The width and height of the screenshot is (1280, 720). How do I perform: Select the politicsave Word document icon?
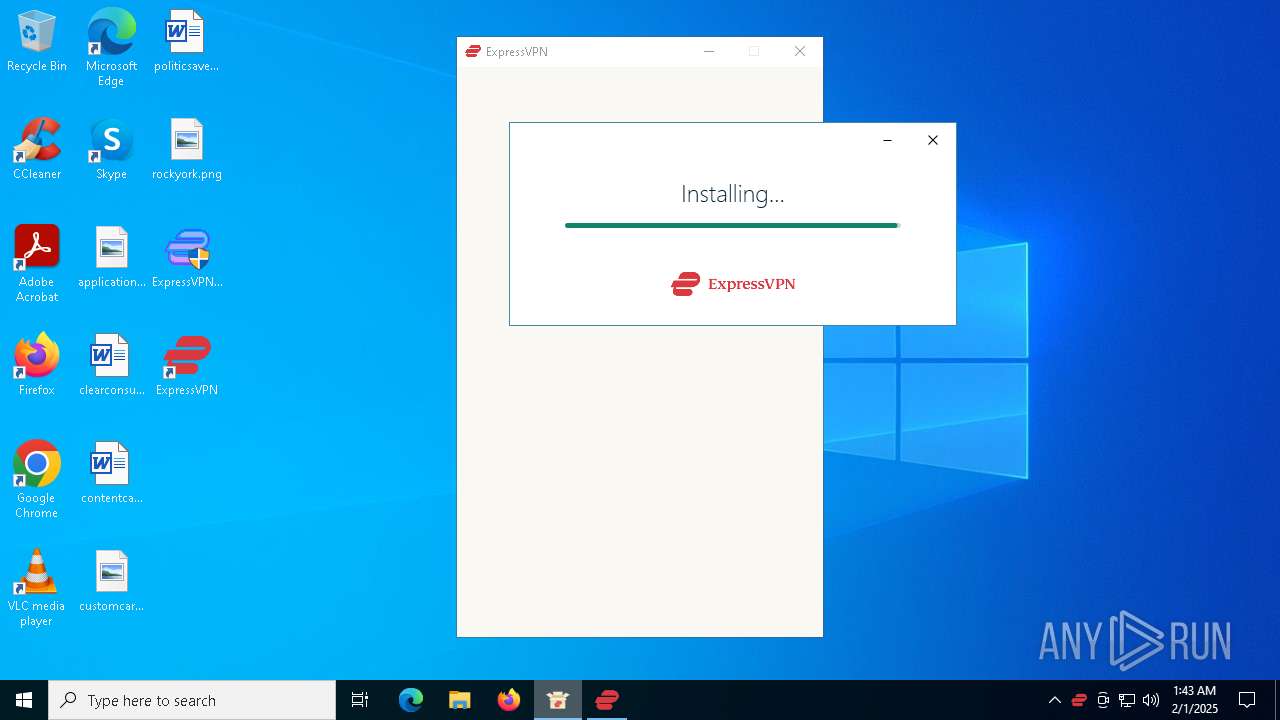[186, 41]
